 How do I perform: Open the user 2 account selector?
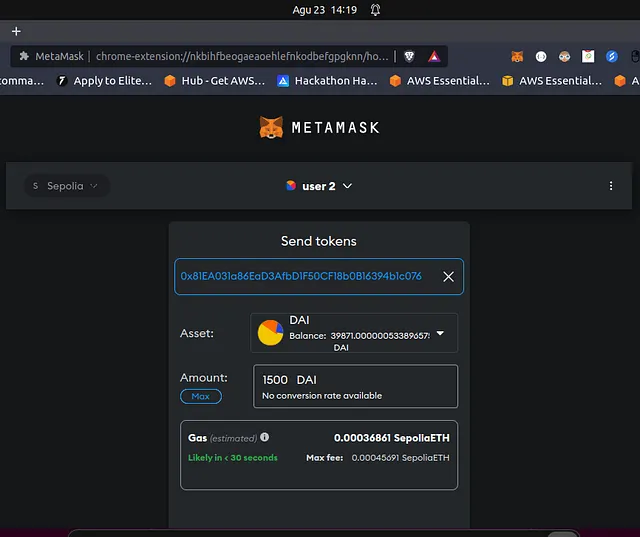[319, 186]
